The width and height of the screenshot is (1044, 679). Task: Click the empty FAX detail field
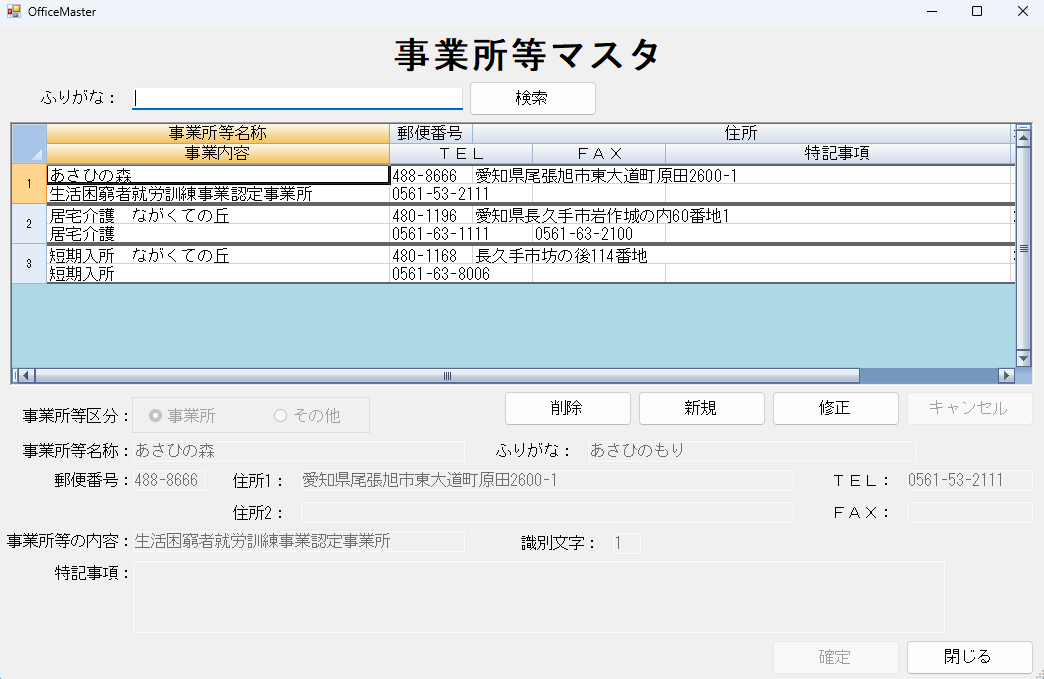[x=969, y=513]
